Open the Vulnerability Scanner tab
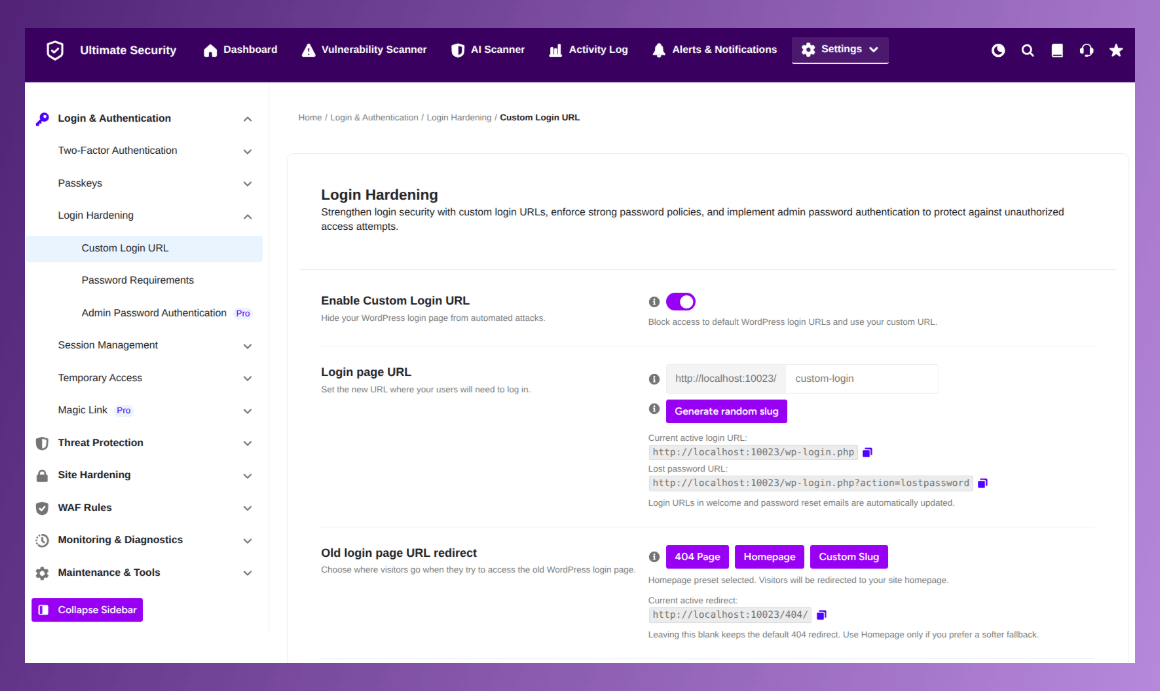 click(x=364, y=50)
